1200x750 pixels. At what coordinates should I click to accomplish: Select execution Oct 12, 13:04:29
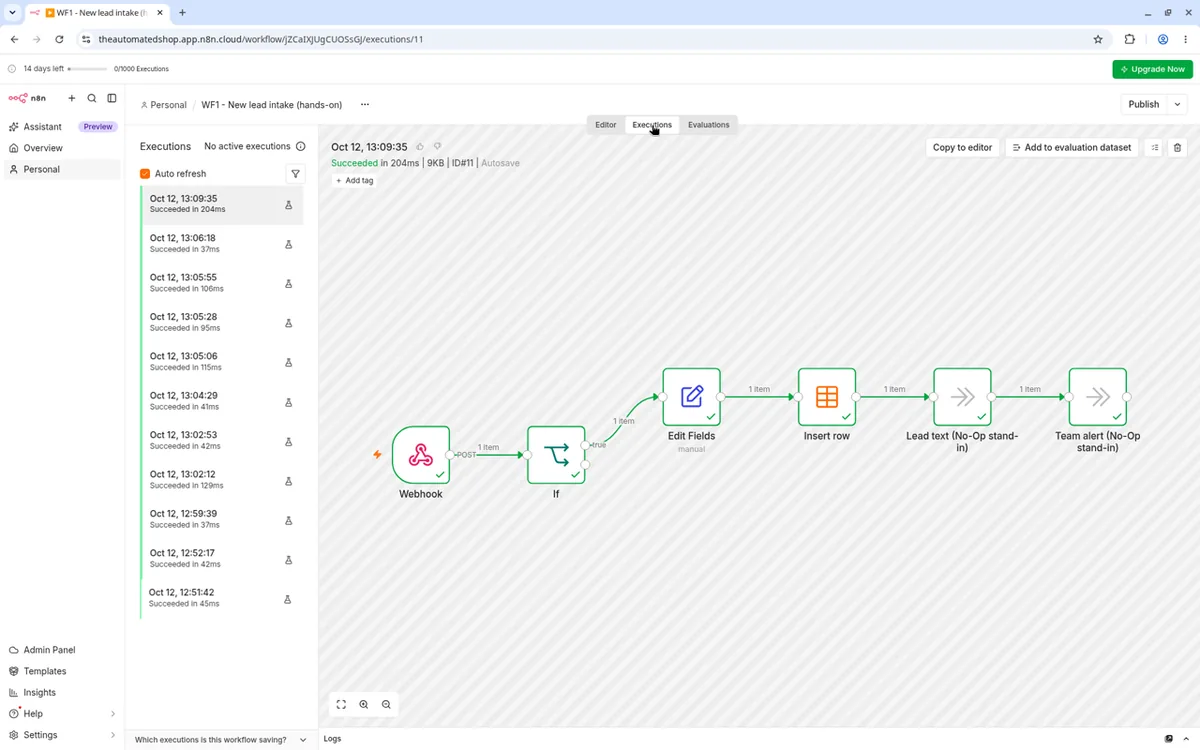pyautogui.click(x=222, y=401)
